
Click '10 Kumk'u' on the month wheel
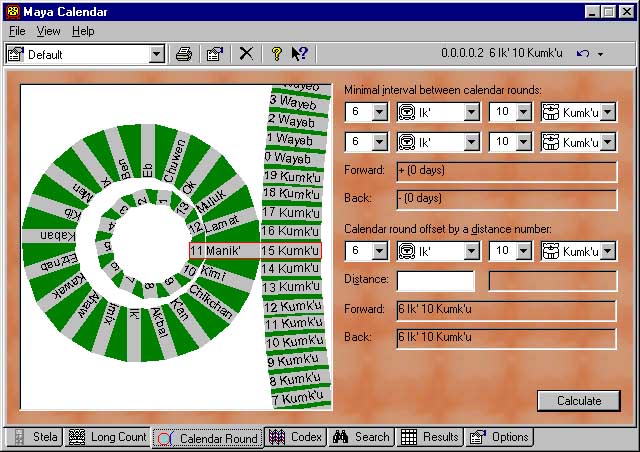coord(294,342)
